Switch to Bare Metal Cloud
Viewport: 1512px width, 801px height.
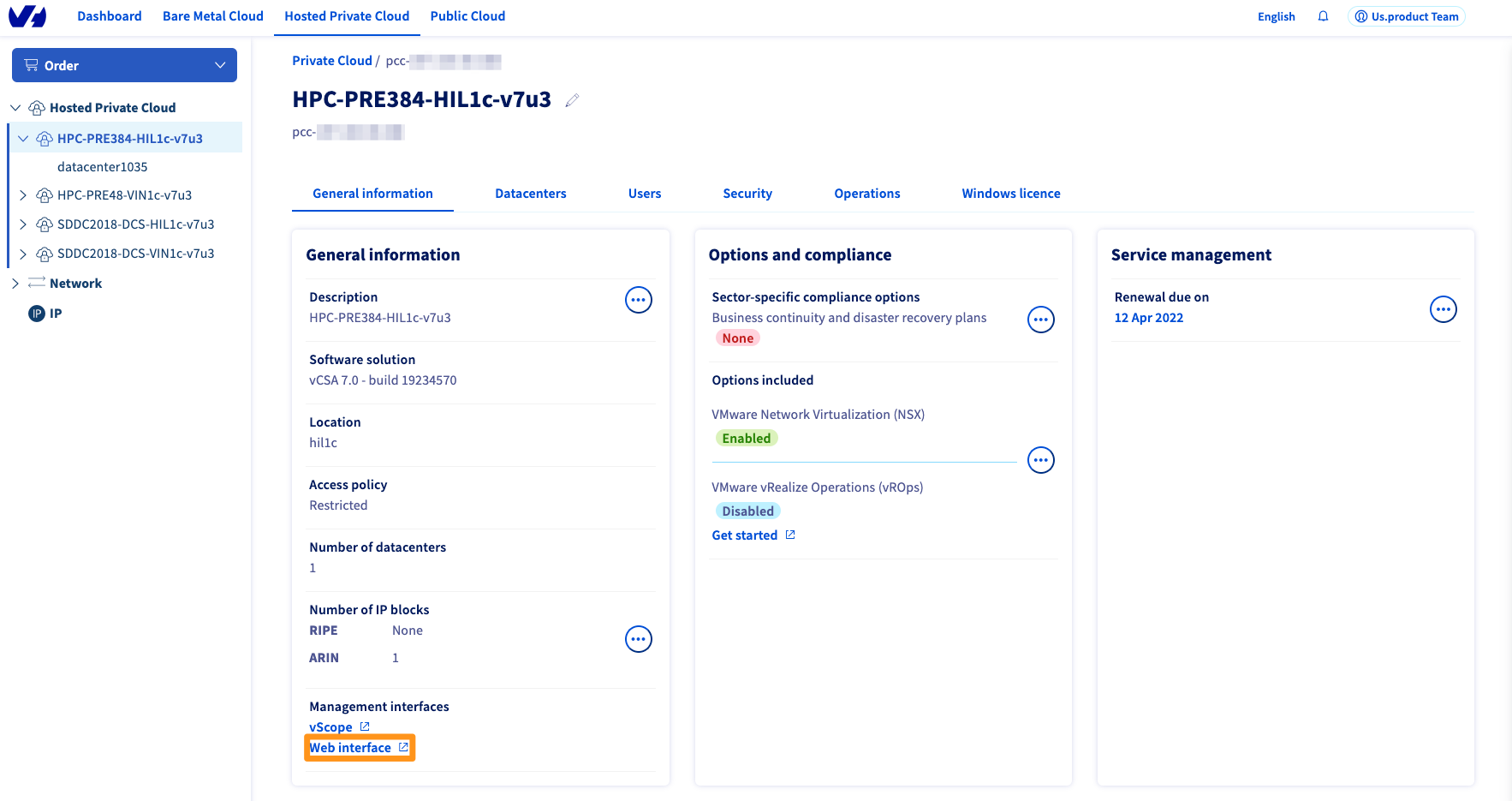click(x=213, y=16)
